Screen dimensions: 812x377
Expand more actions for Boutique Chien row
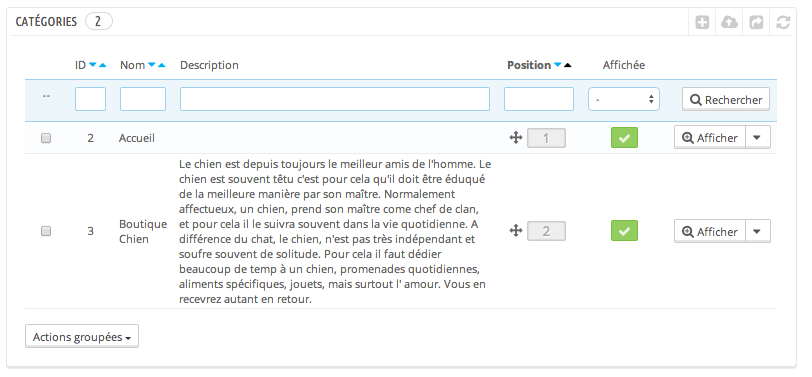(758, 231)
